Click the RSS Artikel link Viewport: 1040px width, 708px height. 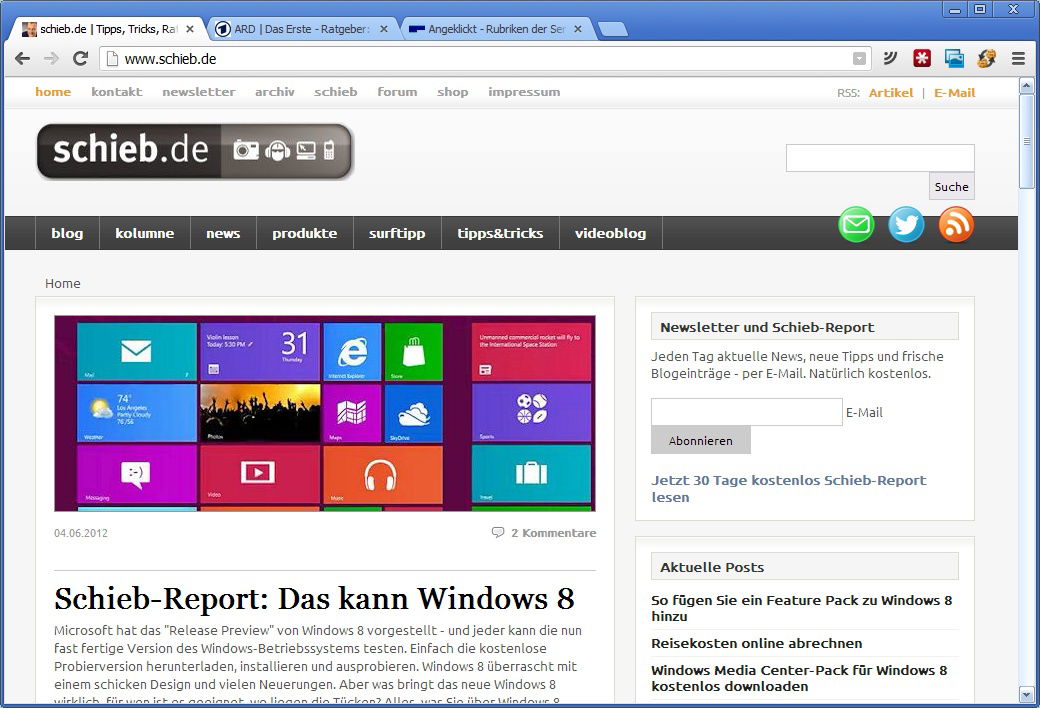point(891,93)
